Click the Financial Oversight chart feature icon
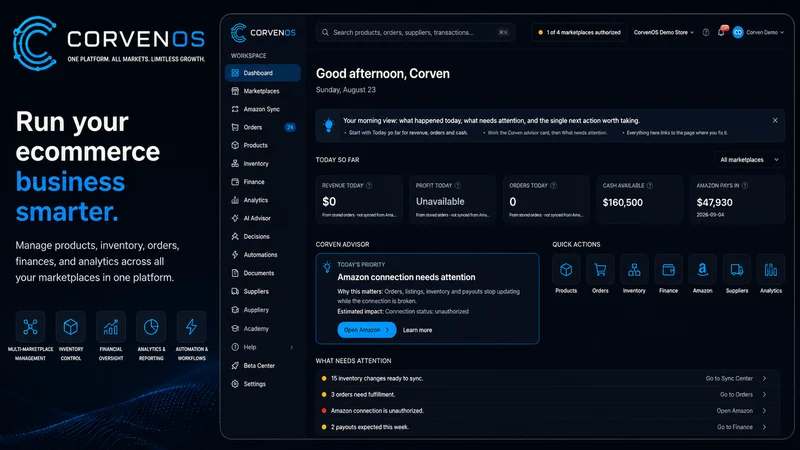Viewport: 800px width, 450px height. 111,327
